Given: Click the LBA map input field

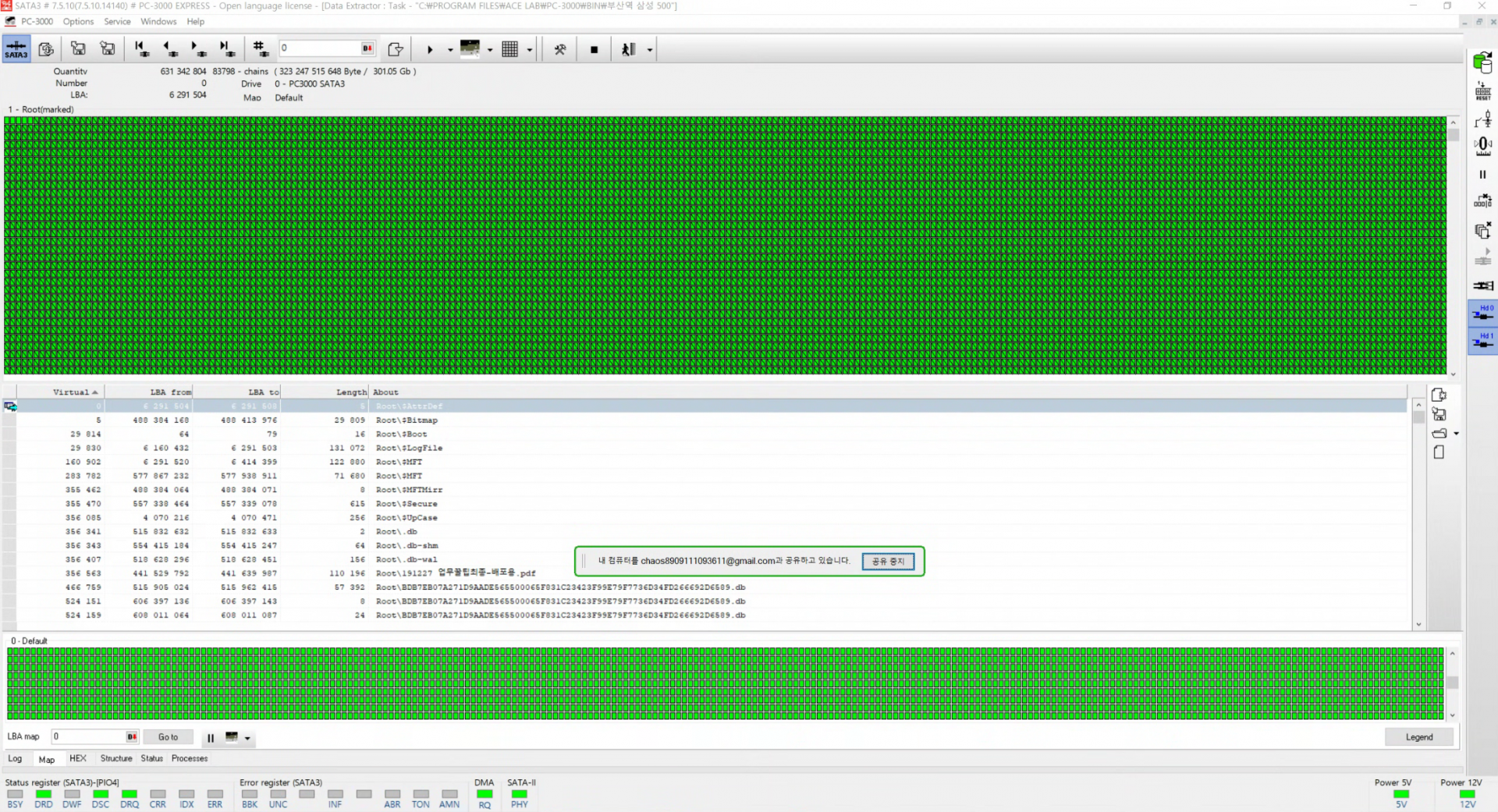Looking at the screenshot, I should tap(88, 737).
